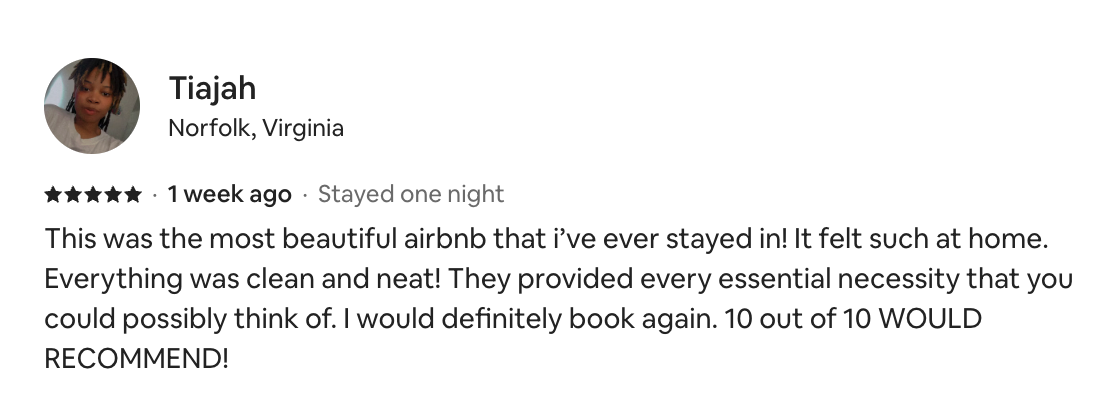Click the phrase '10 out of 10'
1116x394 pixels.
click(x=798, y=319)
